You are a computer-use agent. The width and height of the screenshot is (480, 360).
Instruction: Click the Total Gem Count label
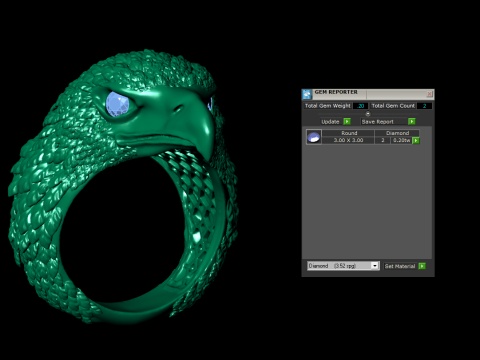(x=393, y=106)
